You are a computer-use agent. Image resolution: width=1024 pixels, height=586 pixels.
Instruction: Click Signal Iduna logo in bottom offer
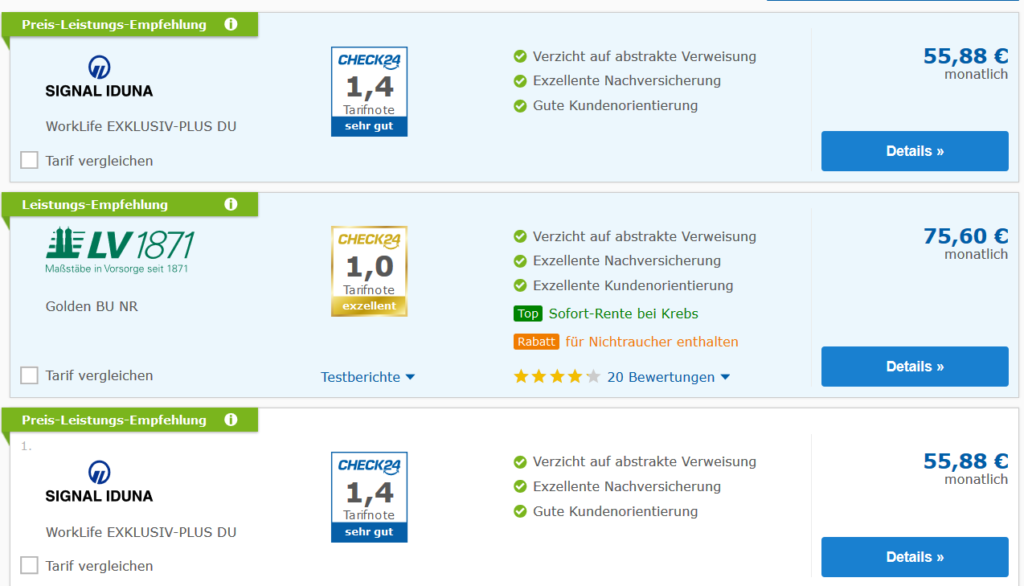pos(99,482)
